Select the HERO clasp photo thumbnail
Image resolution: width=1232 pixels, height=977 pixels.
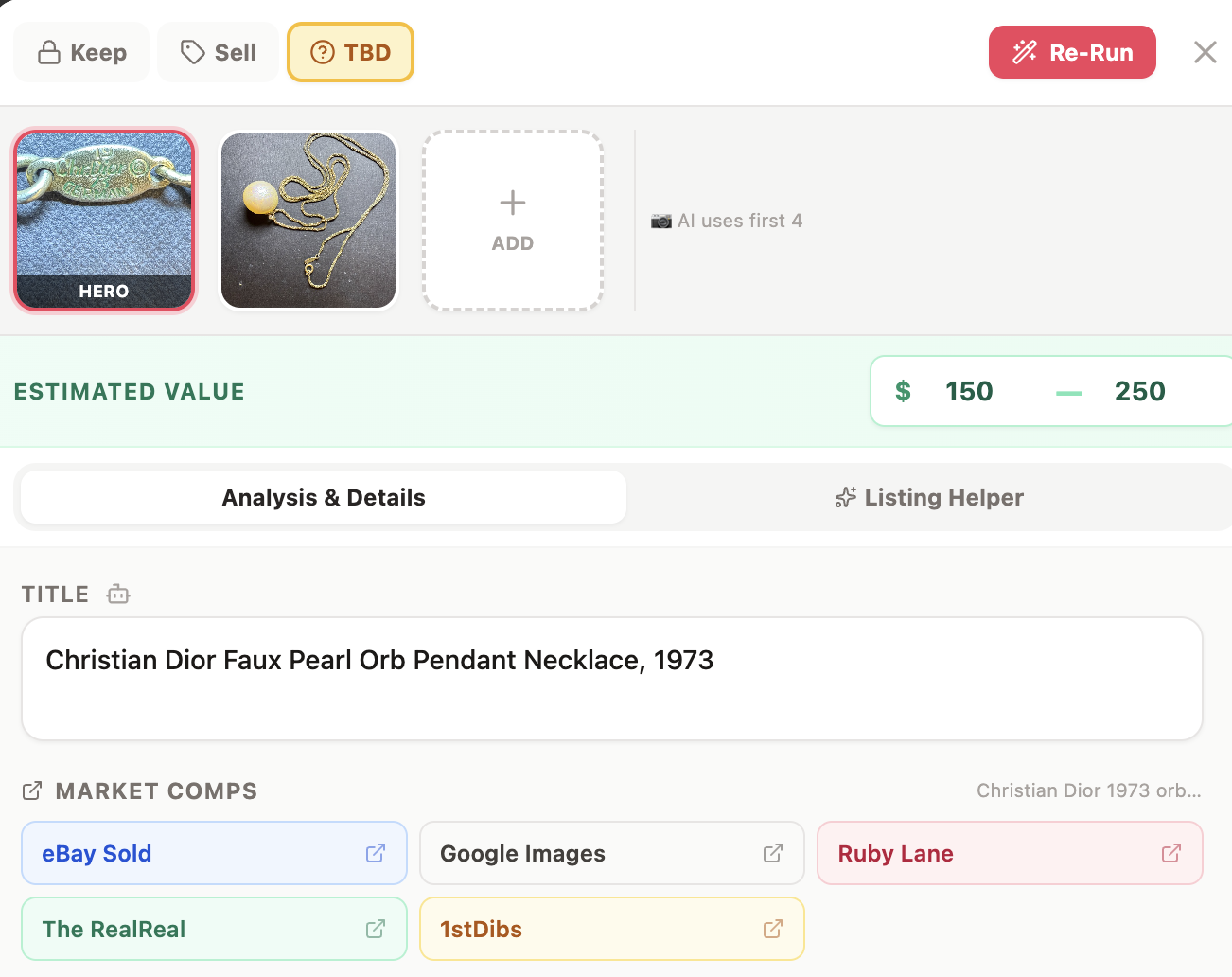tap(104, 220)
